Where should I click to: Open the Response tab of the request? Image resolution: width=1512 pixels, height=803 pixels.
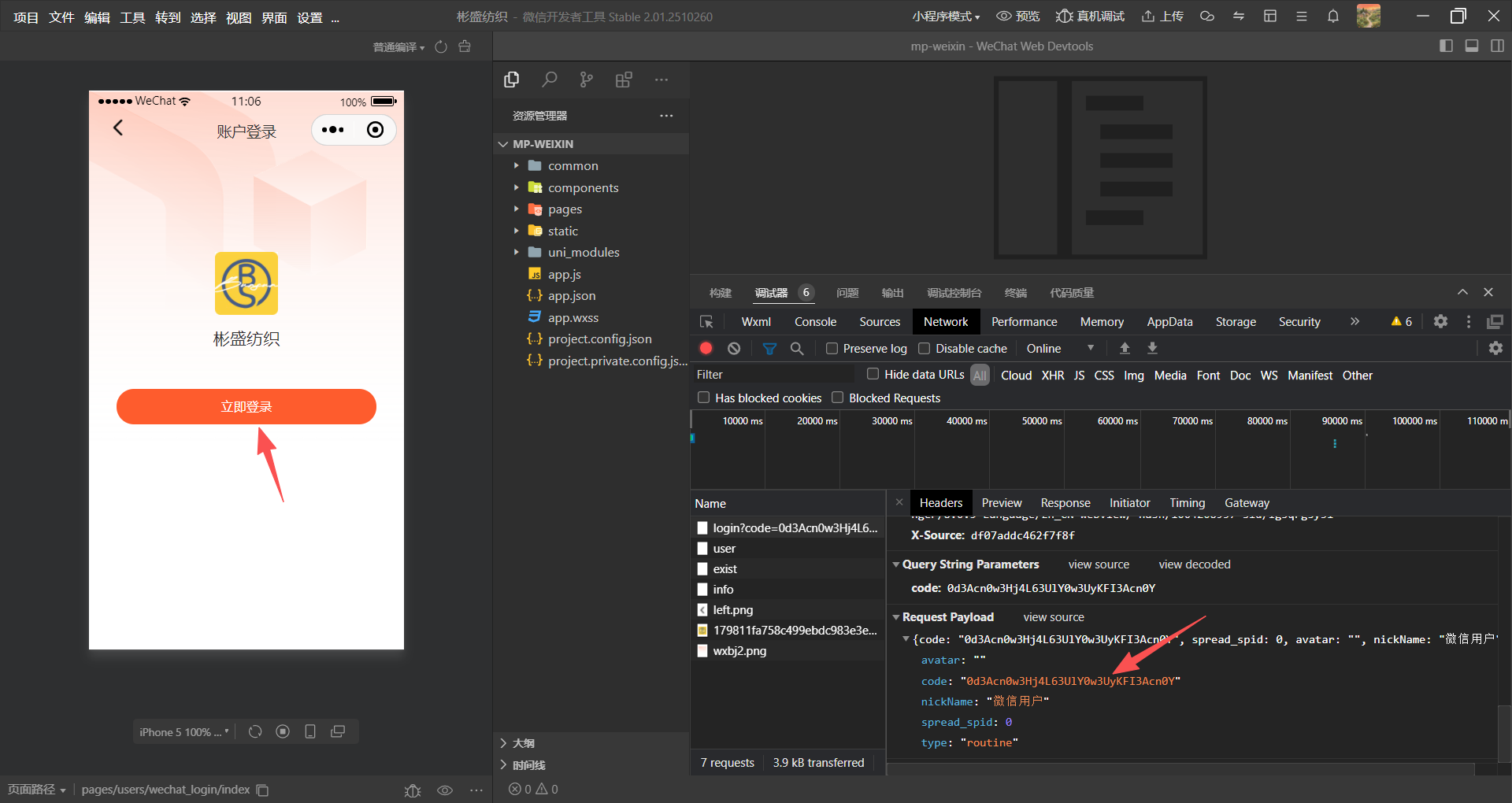tap(1065, 503)
